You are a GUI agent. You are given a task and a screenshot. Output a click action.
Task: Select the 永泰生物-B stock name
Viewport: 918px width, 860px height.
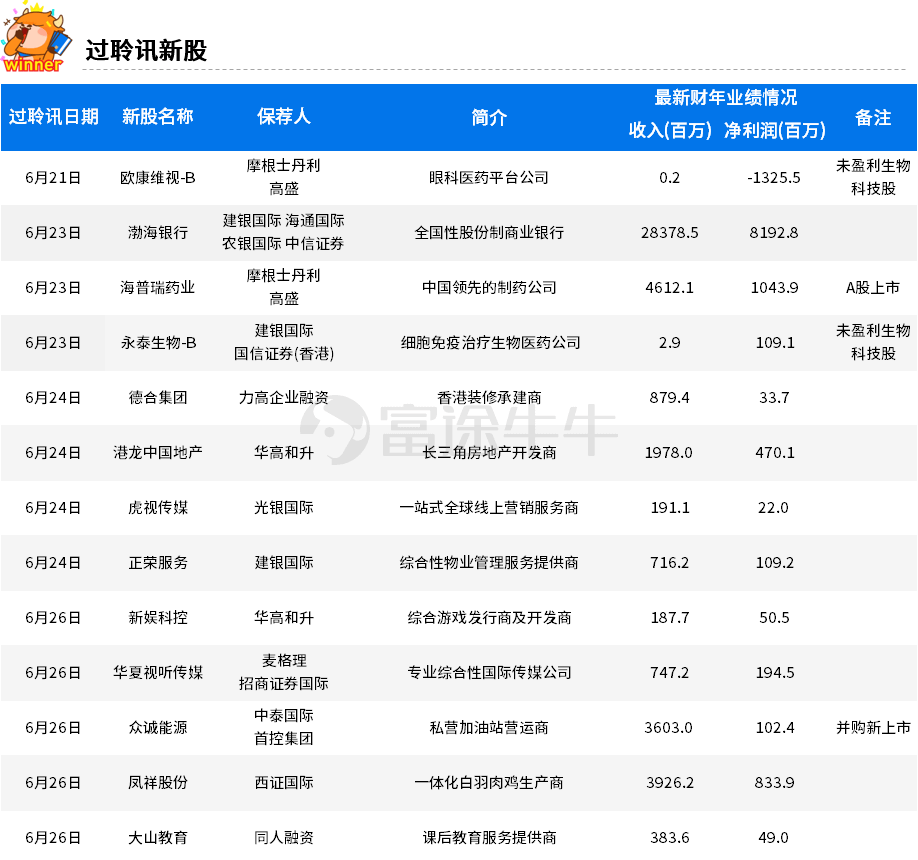coord(158,342)
